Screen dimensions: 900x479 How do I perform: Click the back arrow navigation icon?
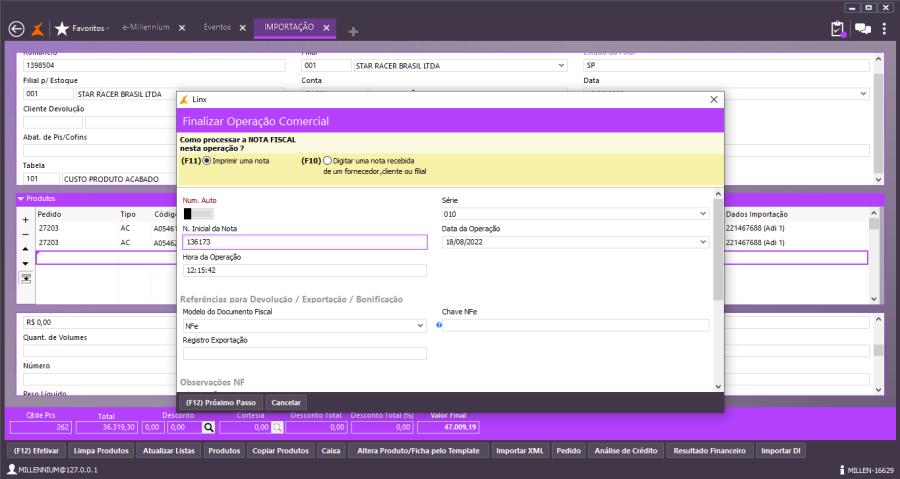(16, 29)
